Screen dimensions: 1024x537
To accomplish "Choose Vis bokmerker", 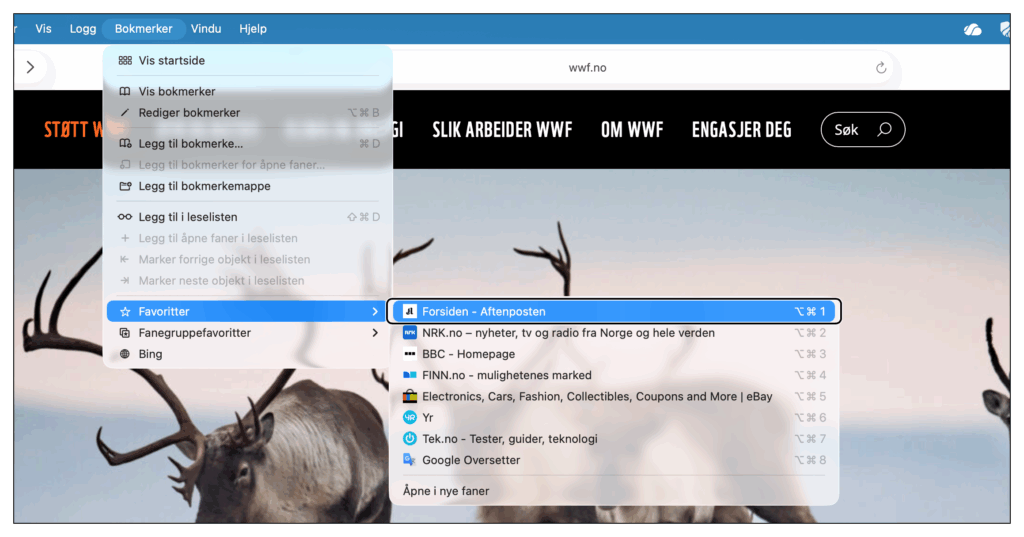I will (x=248, y=91).
